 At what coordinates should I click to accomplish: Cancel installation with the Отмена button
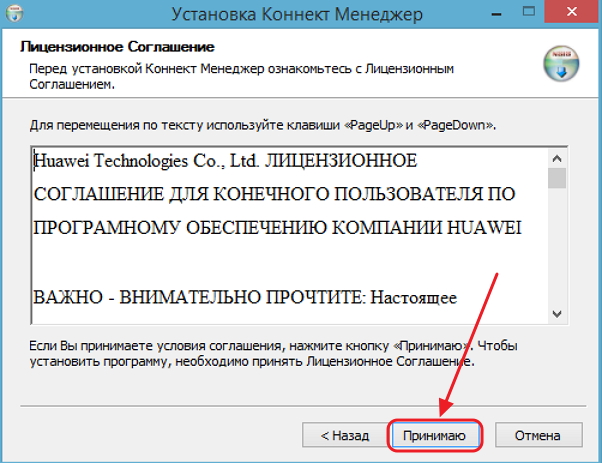point(538,435)
